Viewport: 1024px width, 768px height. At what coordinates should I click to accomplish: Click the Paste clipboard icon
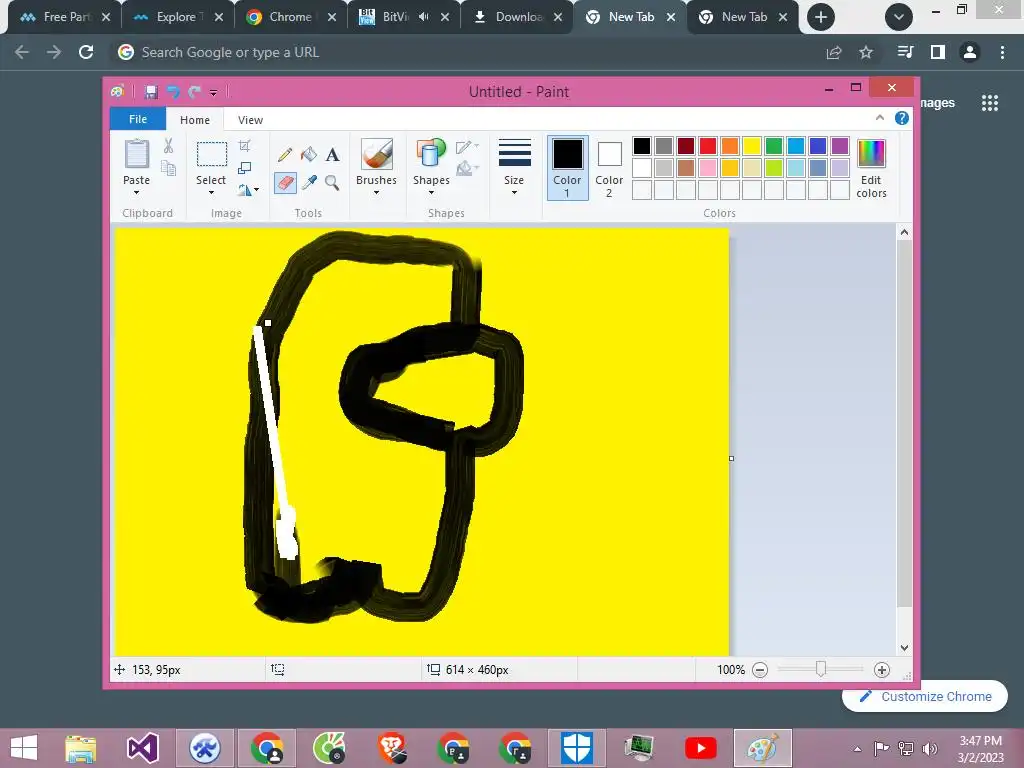pyautogui.click(x=136, y=154)
